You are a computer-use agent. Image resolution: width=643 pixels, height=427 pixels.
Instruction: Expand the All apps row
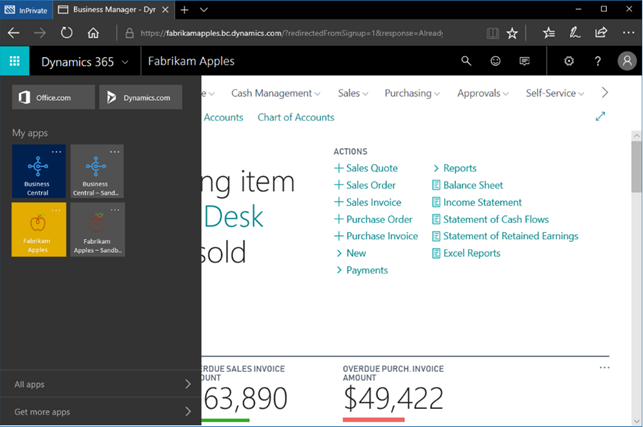pyautogui.click(x=100, y=384)
